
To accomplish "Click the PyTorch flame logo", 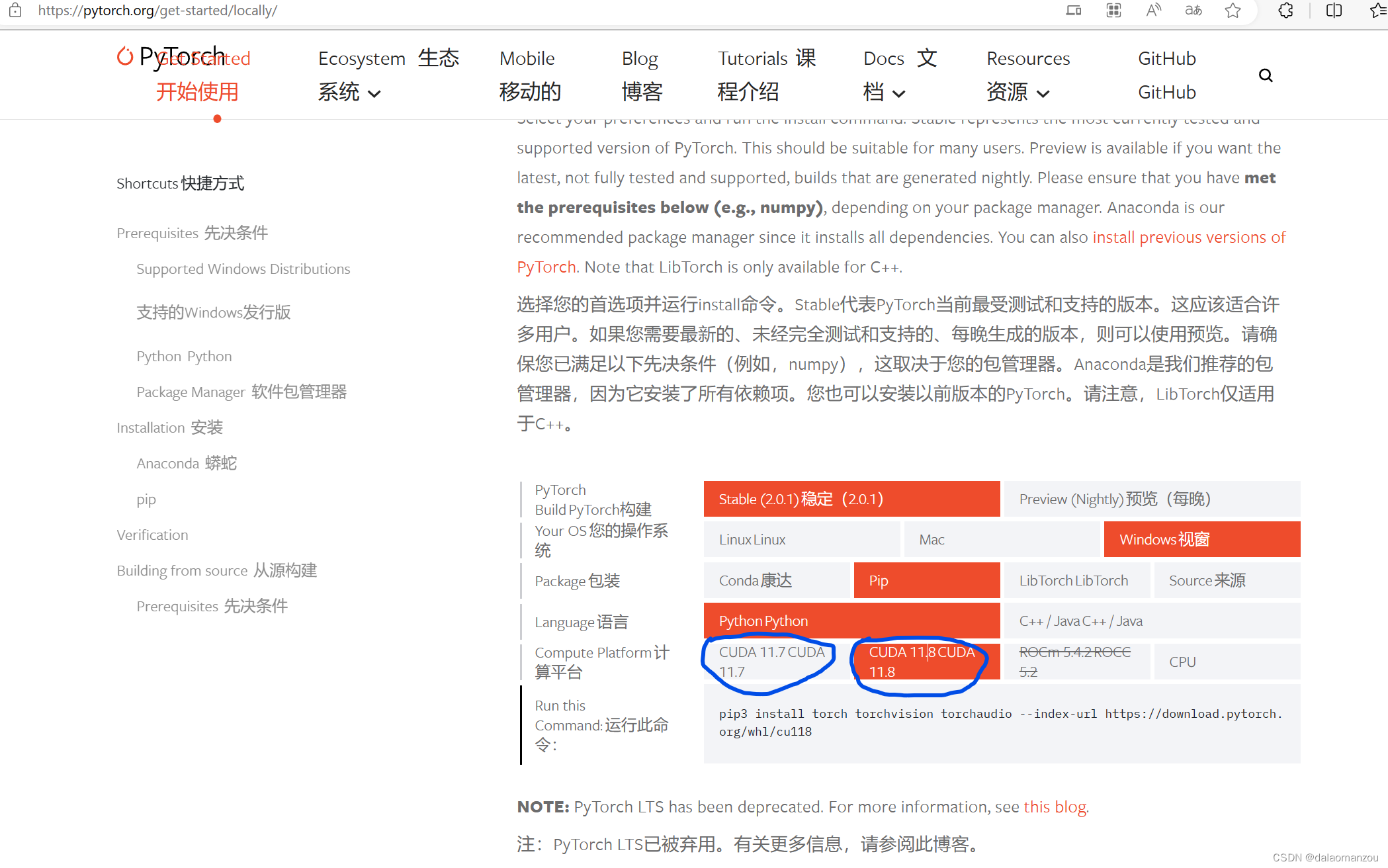I will pos(125,57).
